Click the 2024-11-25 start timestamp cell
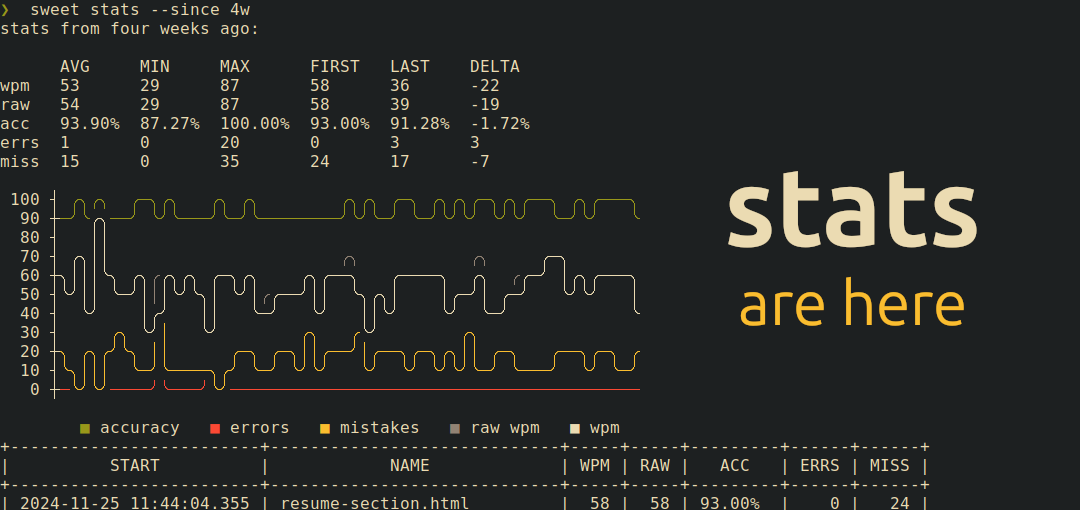1080x510 pixels. click(134, 503)
